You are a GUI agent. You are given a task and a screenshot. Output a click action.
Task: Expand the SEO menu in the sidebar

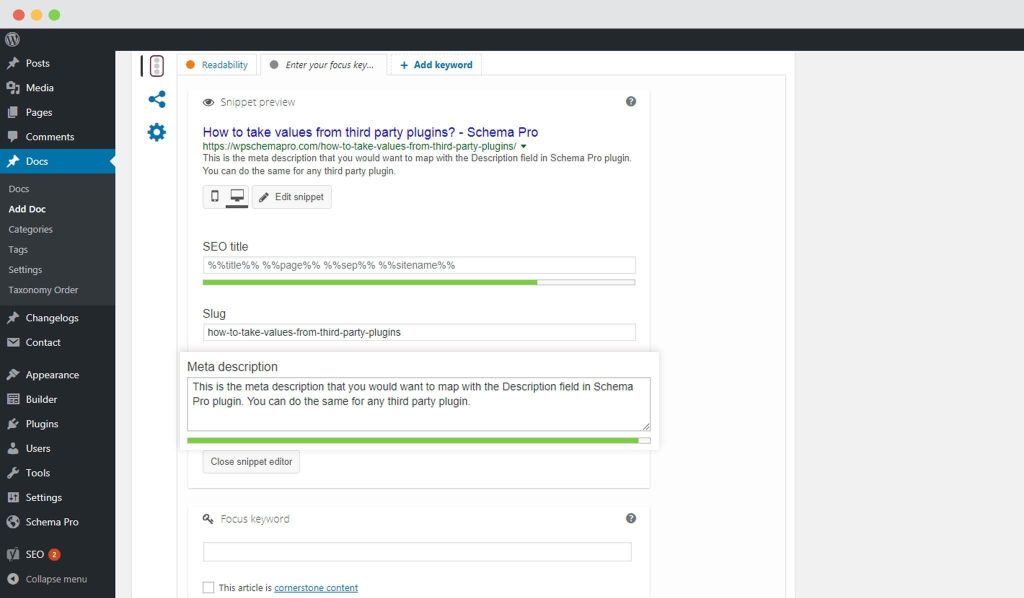[x=33, y=554]
